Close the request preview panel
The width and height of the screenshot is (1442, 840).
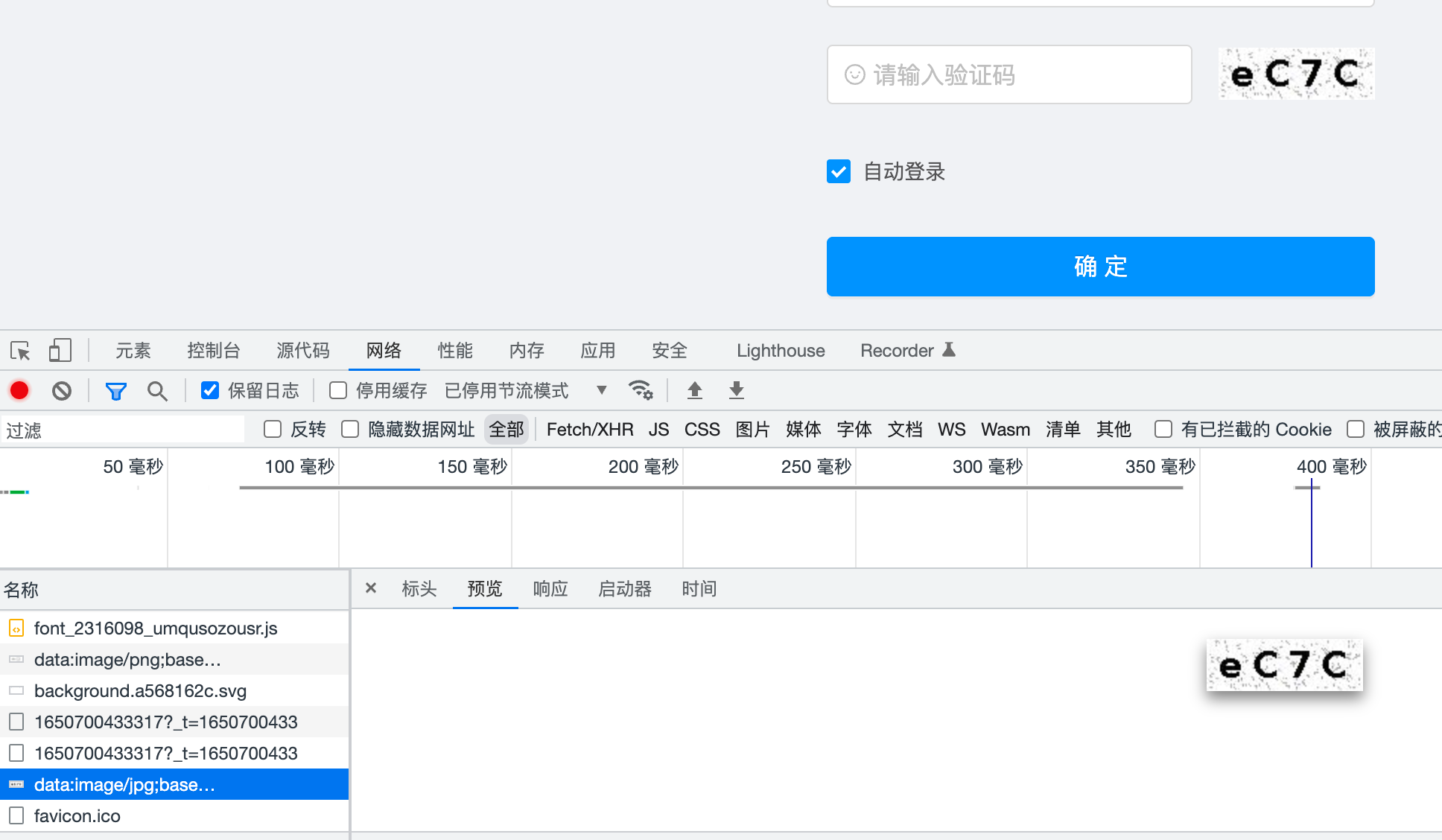pos(371,588)
